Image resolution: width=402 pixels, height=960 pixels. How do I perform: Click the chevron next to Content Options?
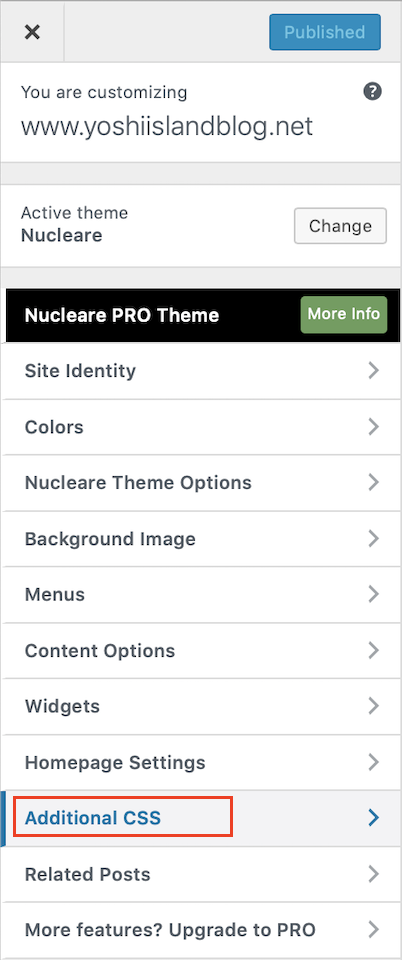click(373, 650)
